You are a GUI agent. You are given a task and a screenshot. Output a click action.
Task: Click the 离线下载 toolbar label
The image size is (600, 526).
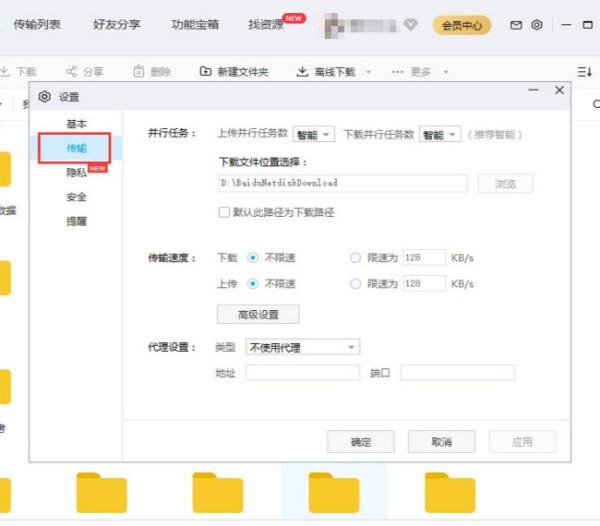click(x=335, y=72)
